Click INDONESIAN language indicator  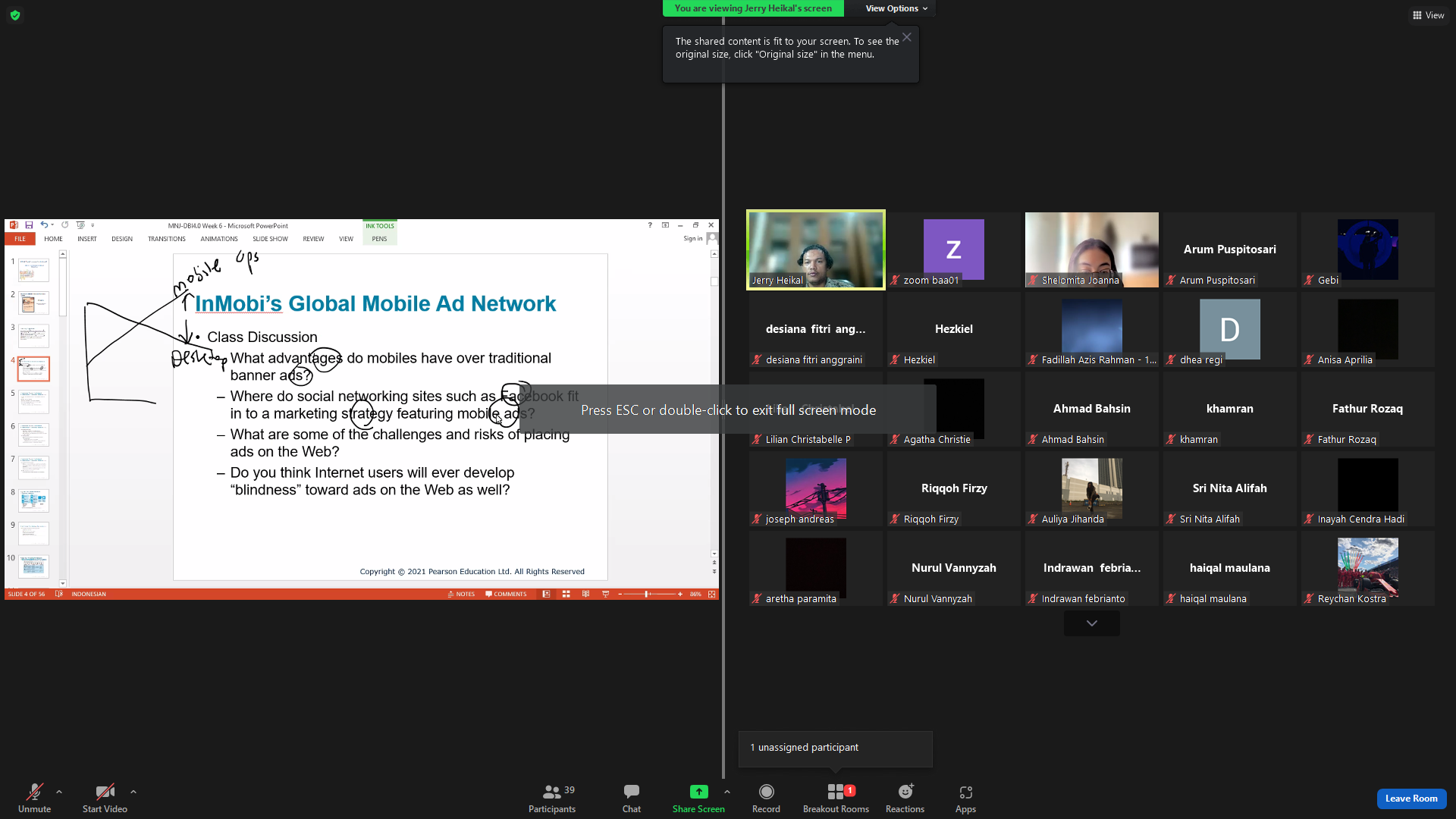pyautogui.click(x=89, y=595)
